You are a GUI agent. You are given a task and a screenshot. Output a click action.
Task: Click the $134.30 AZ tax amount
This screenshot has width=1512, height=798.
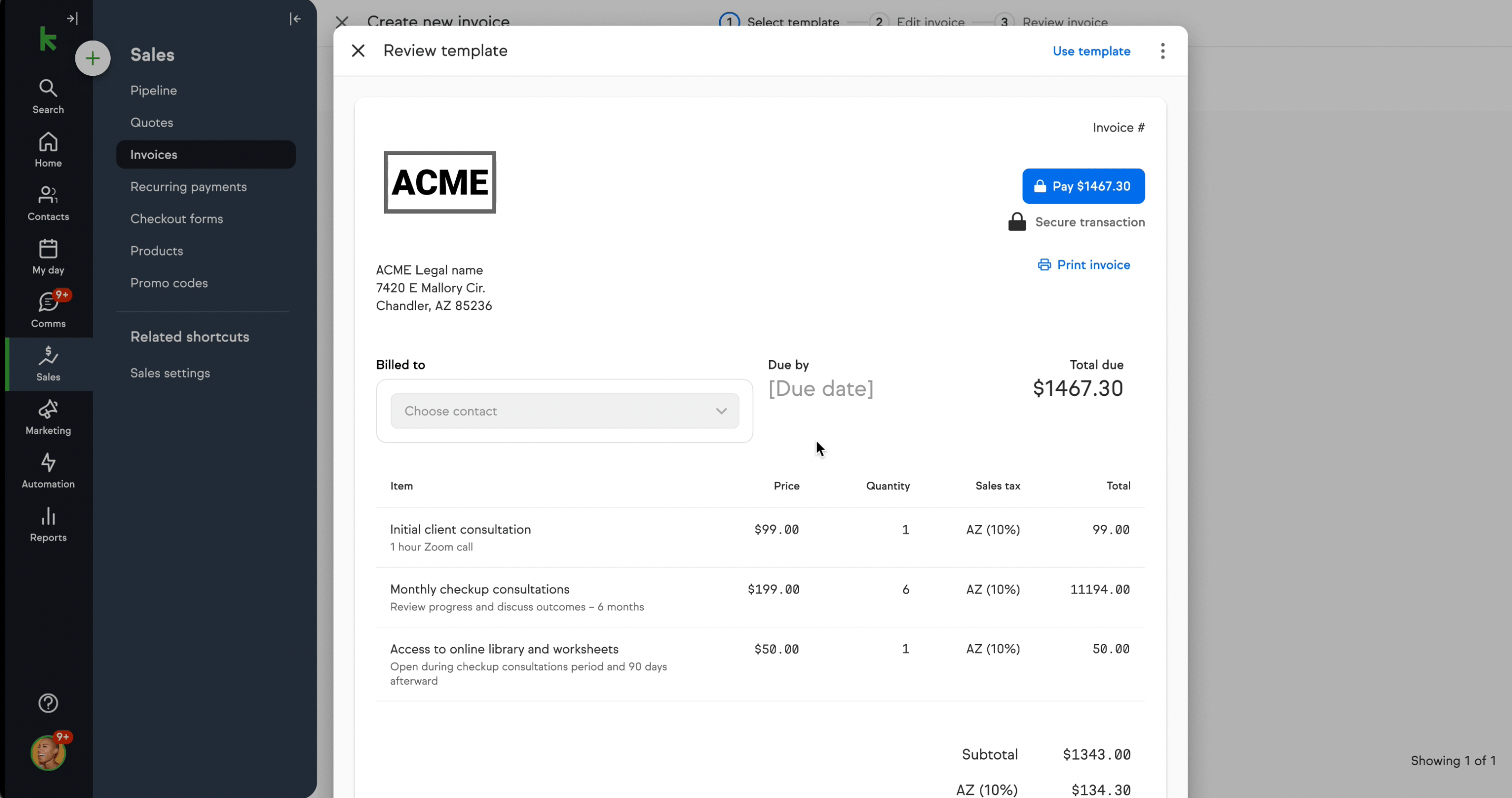click(1101, 791)
